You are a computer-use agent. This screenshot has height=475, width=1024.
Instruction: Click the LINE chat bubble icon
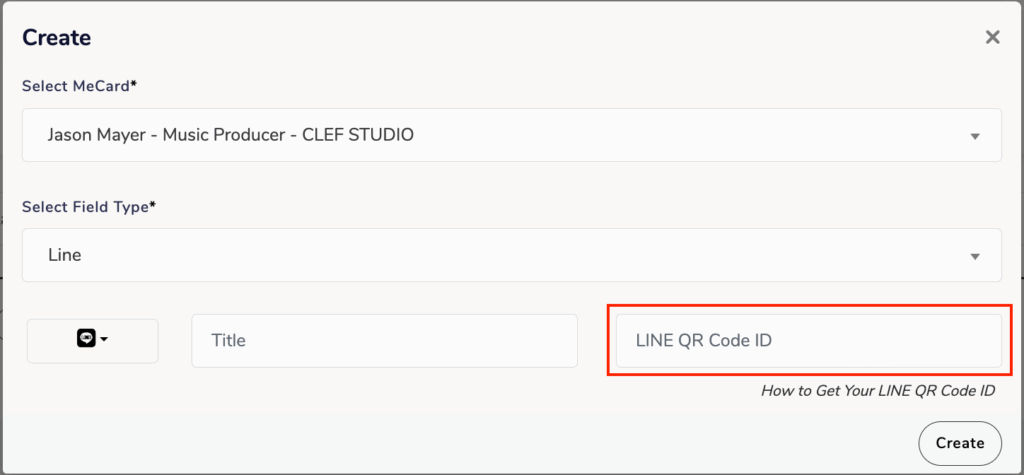[86, 338]
